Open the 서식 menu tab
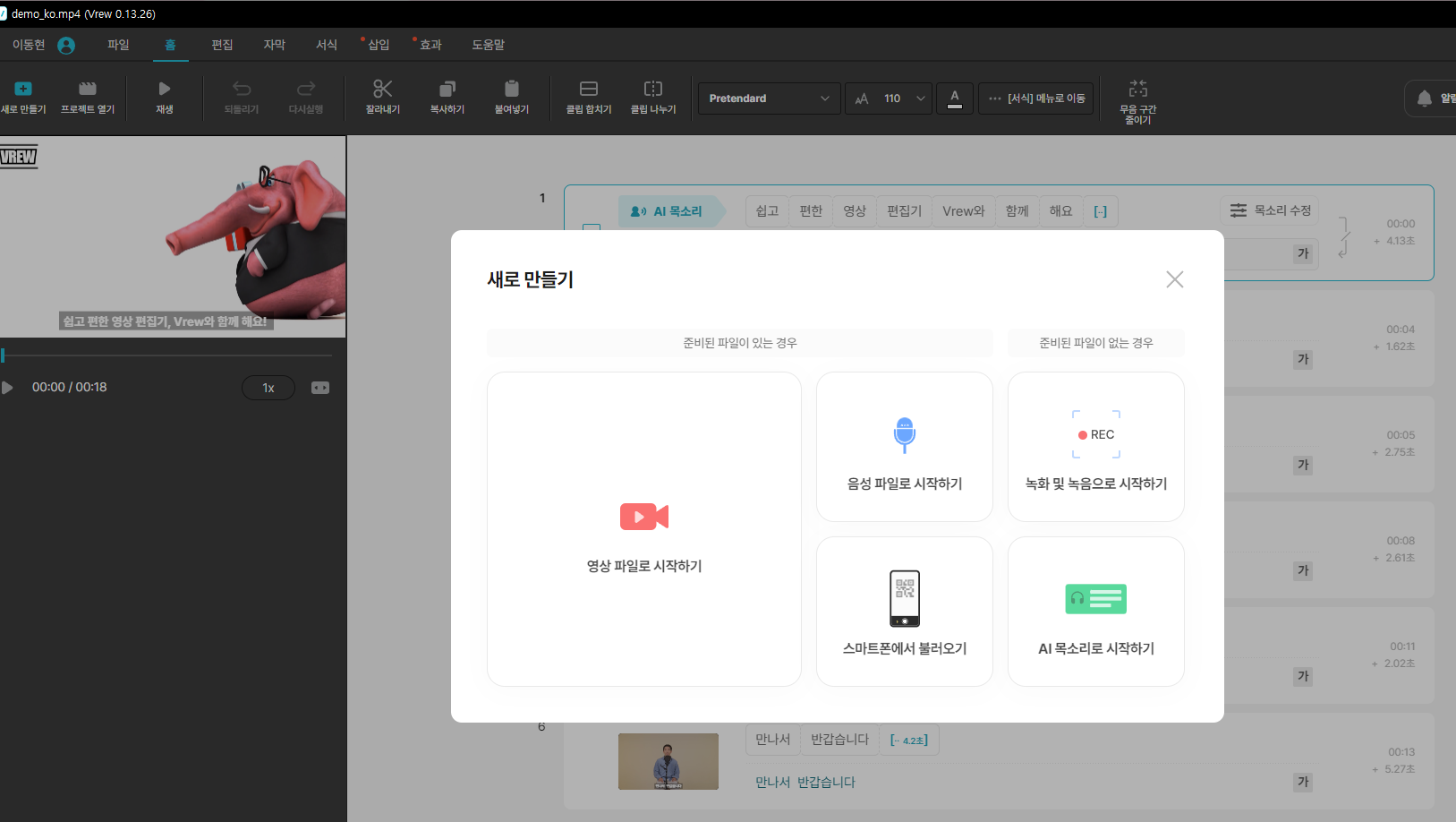Image resolution: width=1456 pixels, height=822 pixels. click(327, 45)
